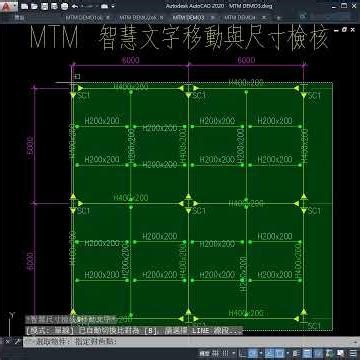Click the Plot (print) icon in Quick Access

(x=64, y=6)
